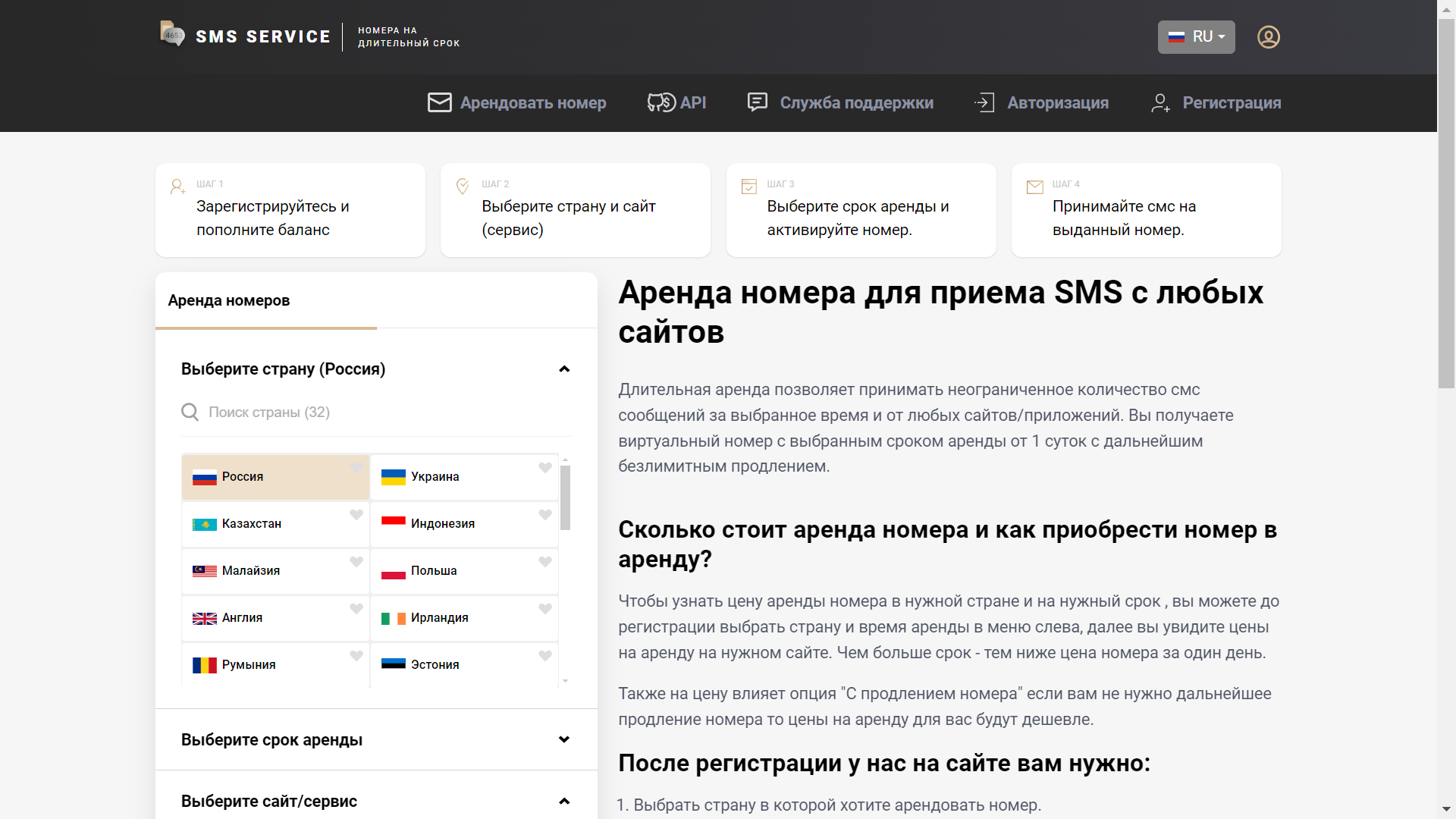Click the authorization login arrow icon
Image resolution: width=1456 pixels, height=819 pixels.
(984, 102)
